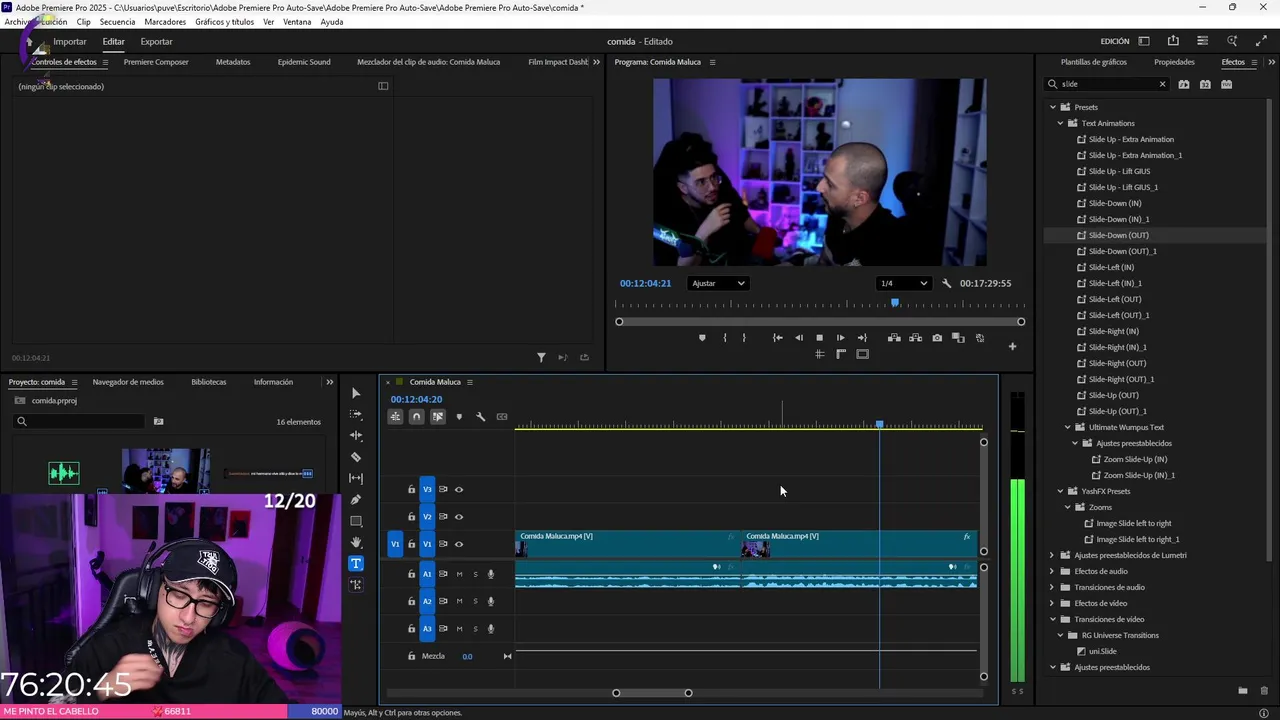Stop playback in Program monitor
Screen dimensions: 1280x720
coord(819,338)
